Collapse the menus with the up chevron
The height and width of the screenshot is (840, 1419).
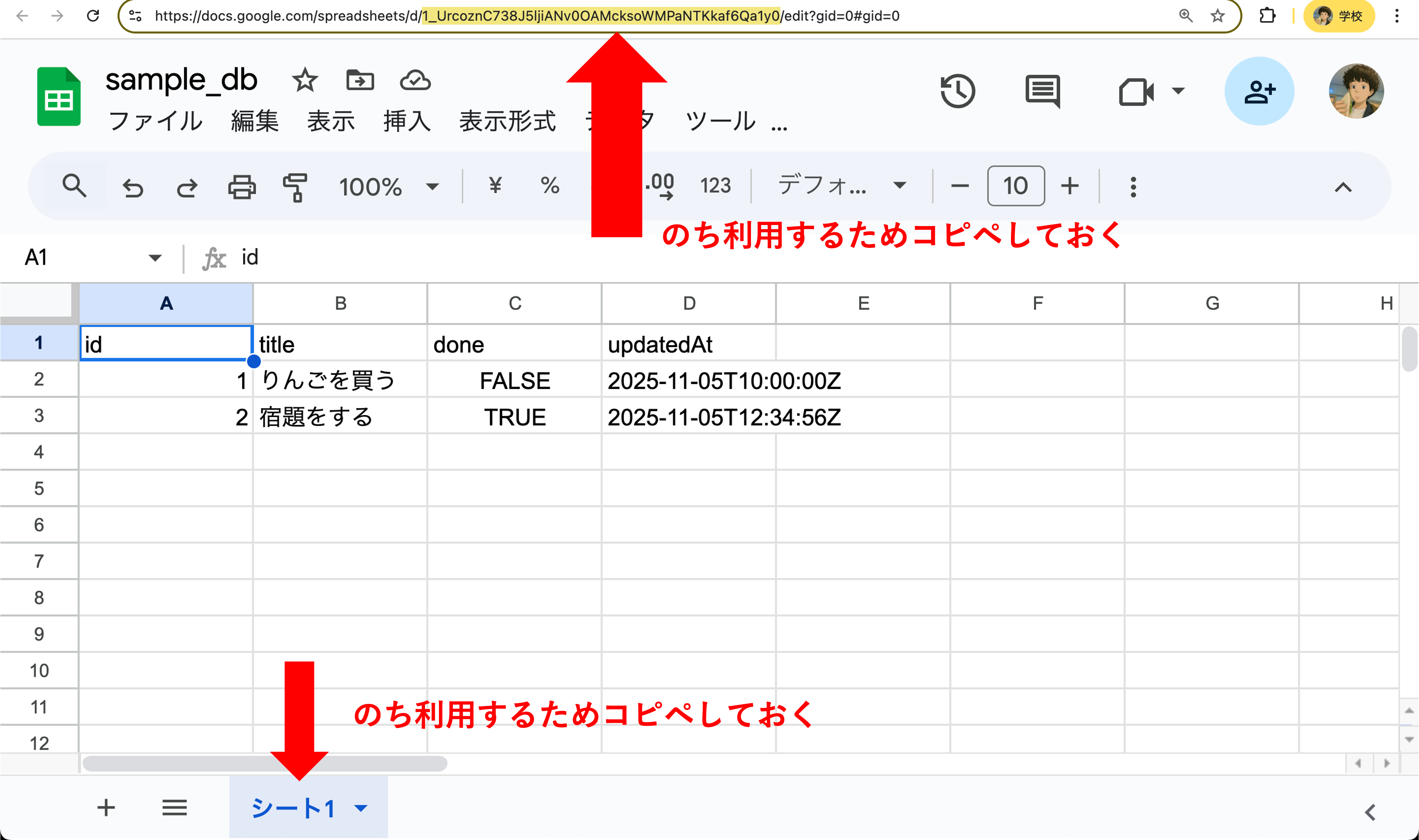(1343, 187)
